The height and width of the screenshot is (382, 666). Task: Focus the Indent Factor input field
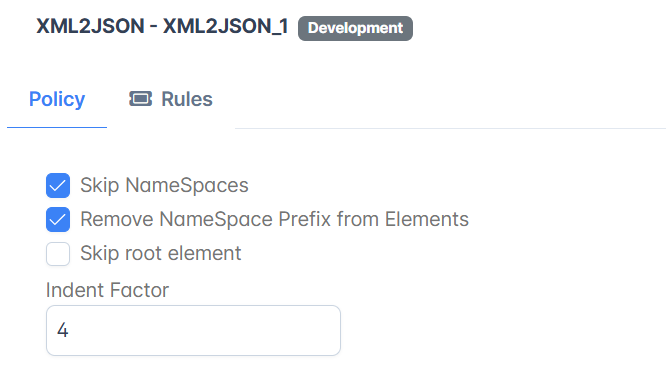pyautogui.click(x=193, y=330)
